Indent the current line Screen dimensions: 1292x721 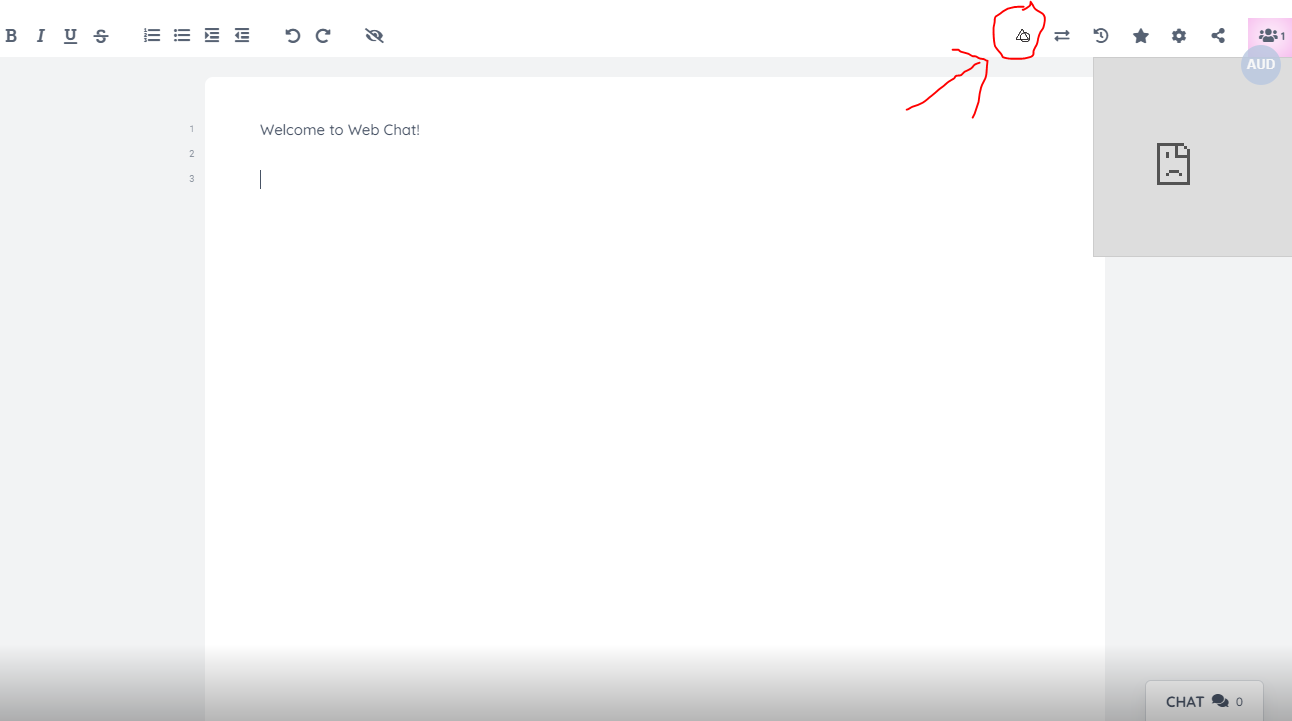212,35
